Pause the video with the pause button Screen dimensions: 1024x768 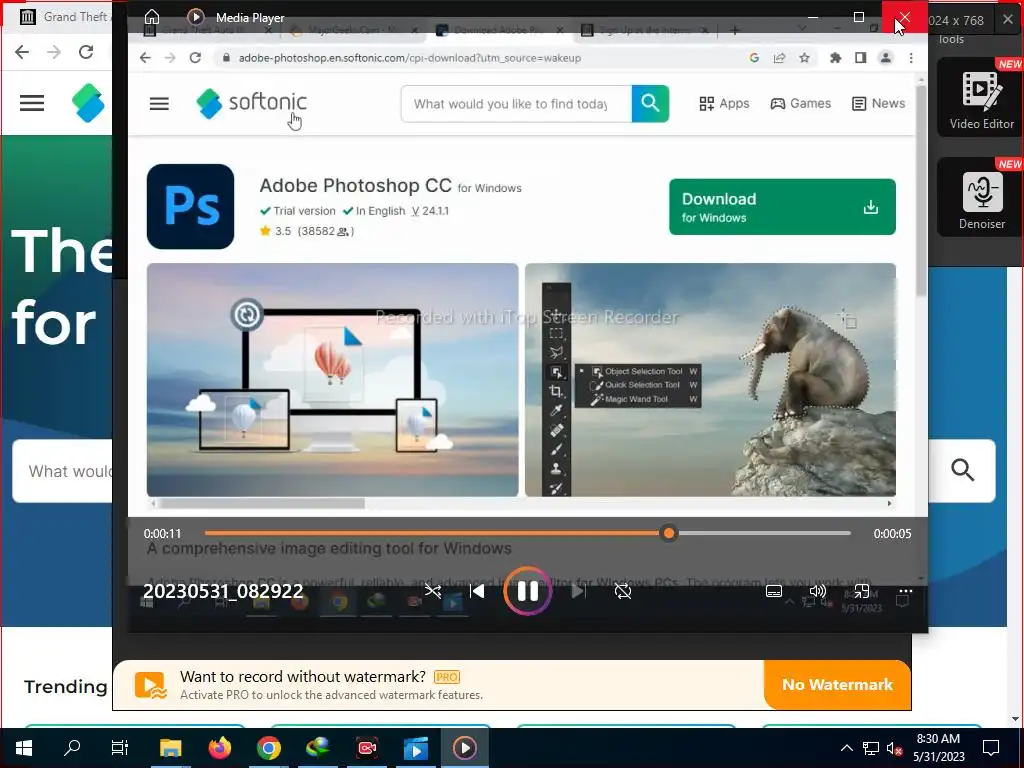(528, 591)
